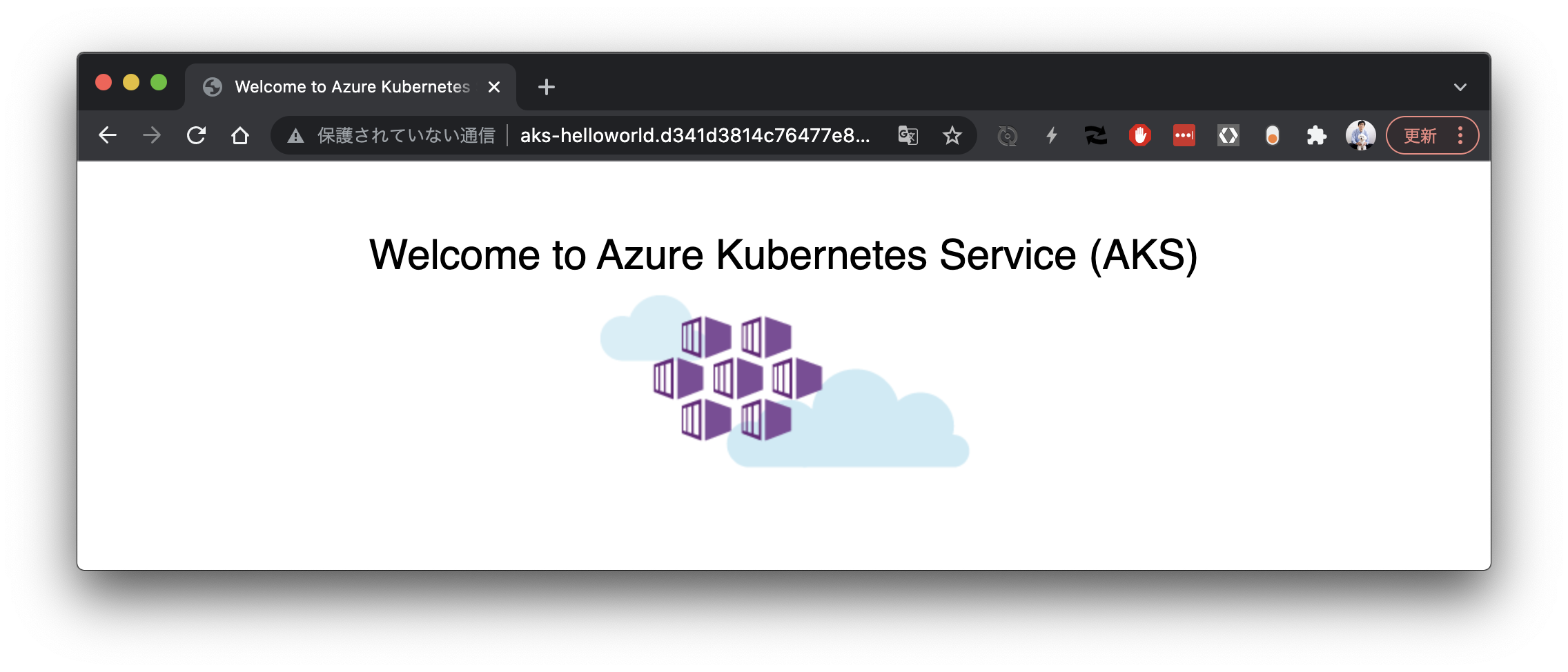Show the not-secure connection warning info
1568x672 pixels.
point(392,135)
